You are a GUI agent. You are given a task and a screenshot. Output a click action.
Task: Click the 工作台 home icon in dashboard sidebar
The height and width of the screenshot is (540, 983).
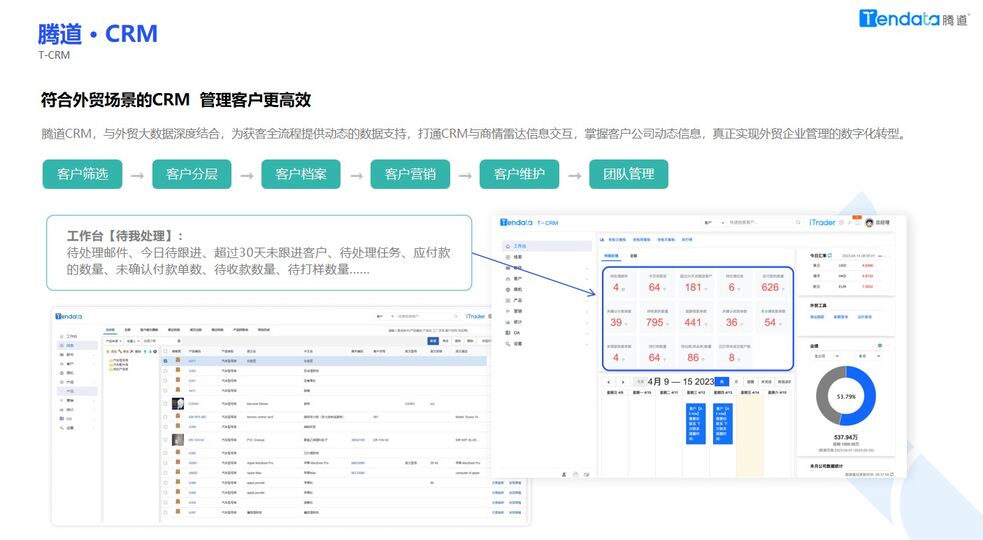point(508,246)
